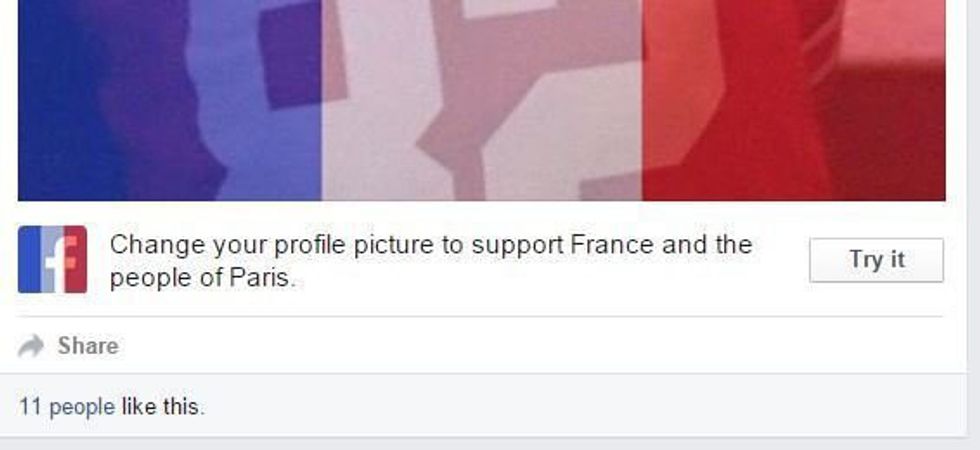
Task: Click the red stripe of the flag photo
Action: (794, 100)
